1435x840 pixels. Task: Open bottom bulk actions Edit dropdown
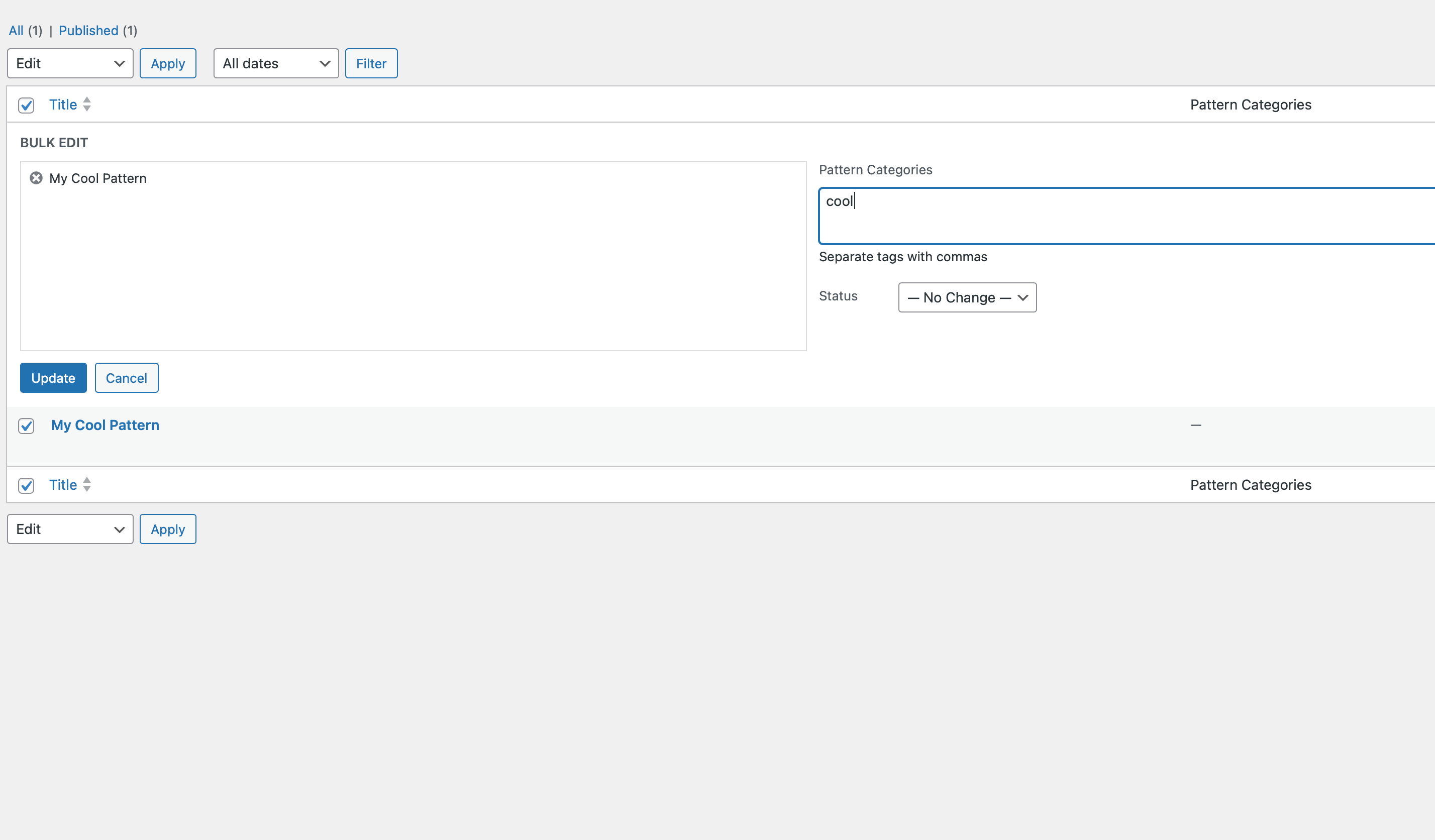click(70, 529)
